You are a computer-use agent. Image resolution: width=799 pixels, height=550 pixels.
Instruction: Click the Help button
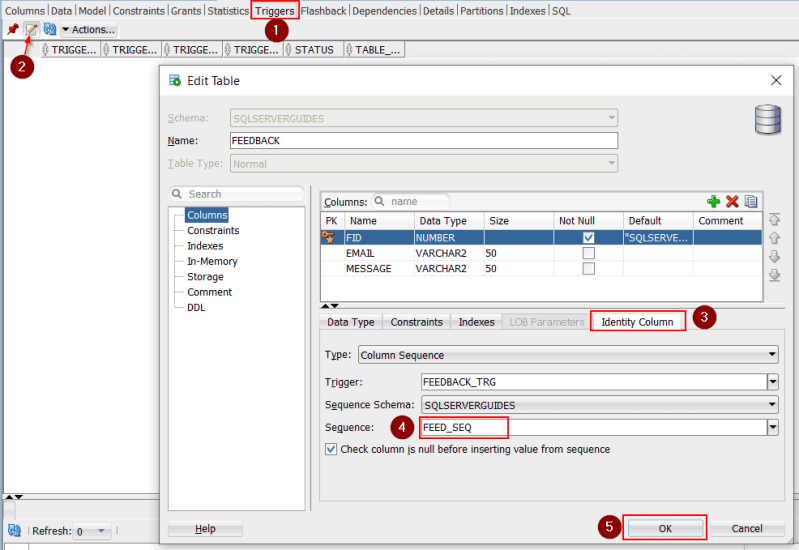[205, 529]
